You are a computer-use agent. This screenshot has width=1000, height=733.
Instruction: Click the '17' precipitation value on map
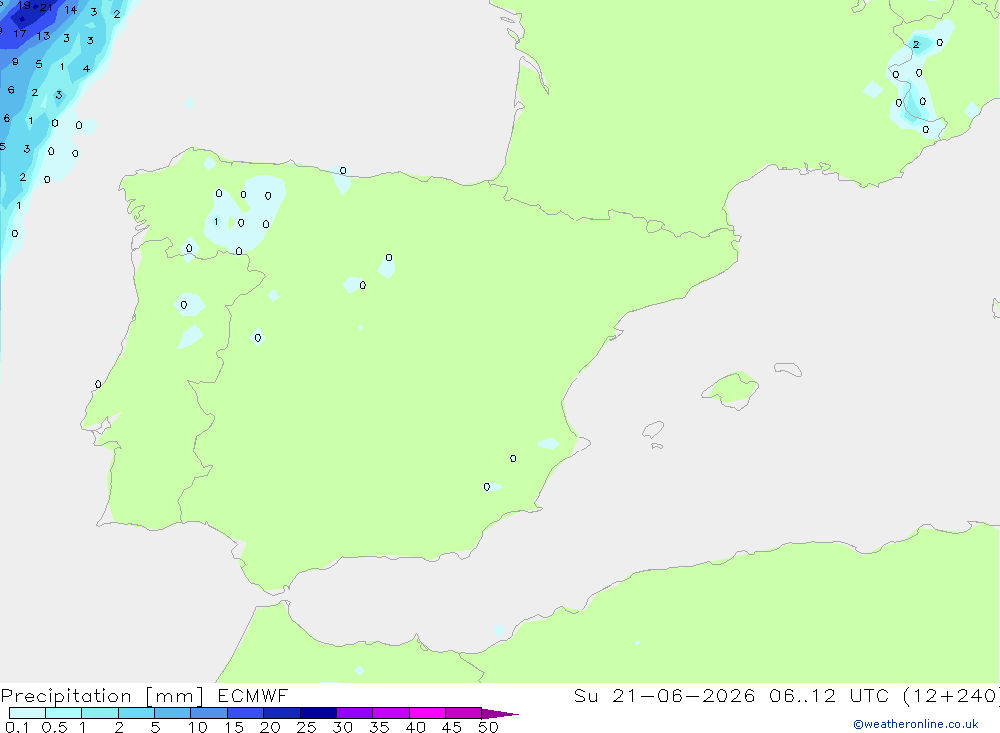[20, 33]
